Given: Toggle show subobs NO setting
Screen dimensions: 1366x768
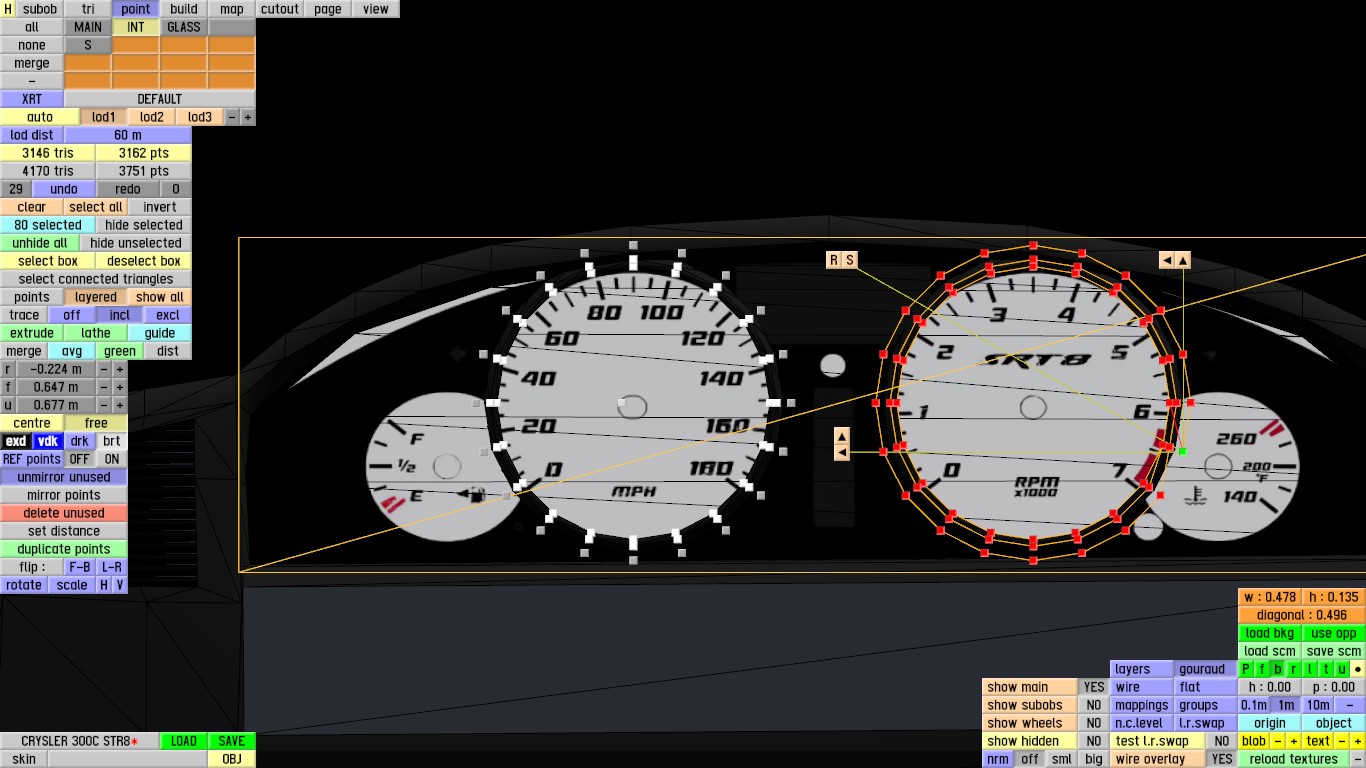Looking at the screenshot, I should (1094, 705).
